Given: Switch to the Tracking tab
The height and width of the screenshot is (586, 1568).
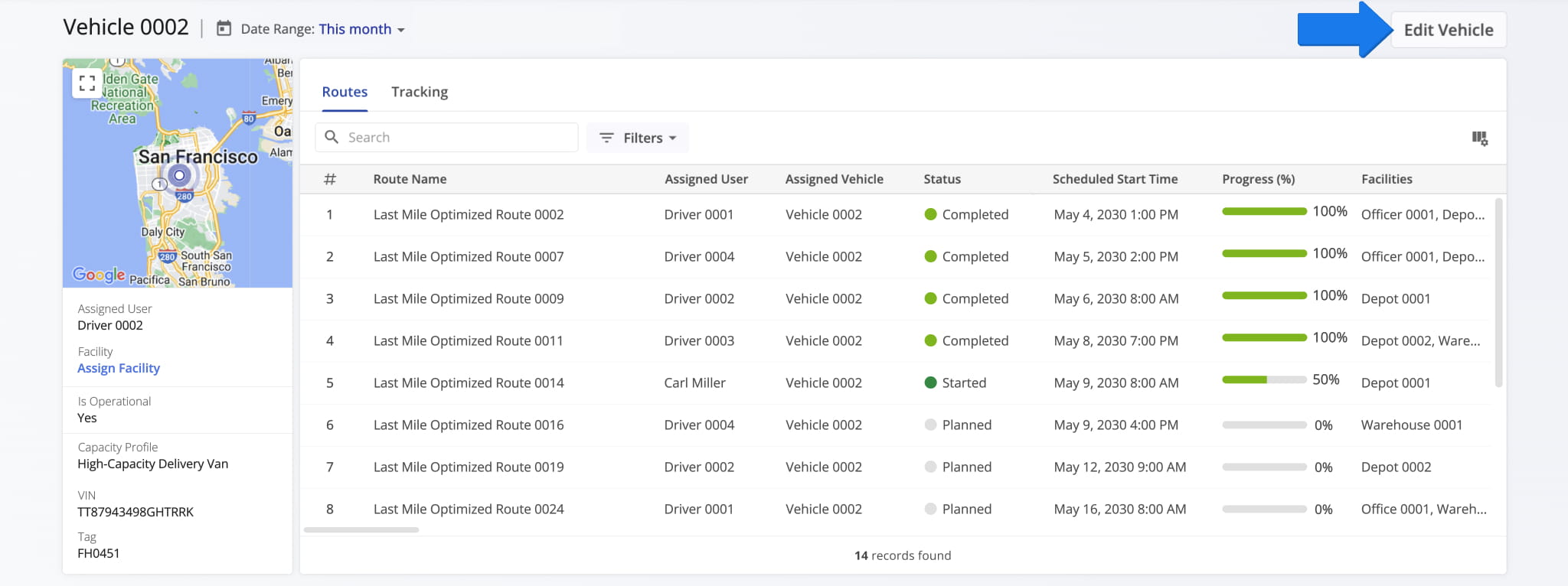Looking at the screenshot, I should [x=420, y=92].
